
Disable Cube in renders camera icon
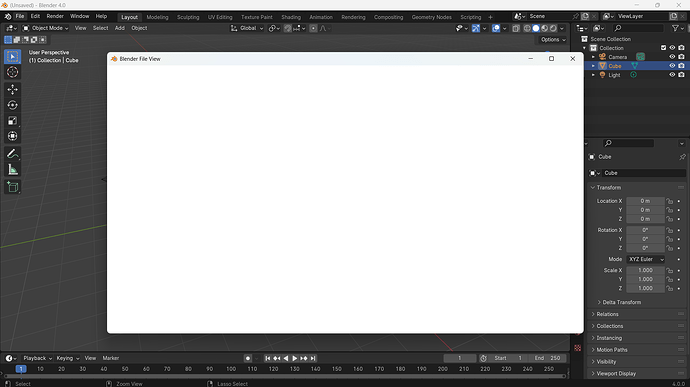[681, 66]
